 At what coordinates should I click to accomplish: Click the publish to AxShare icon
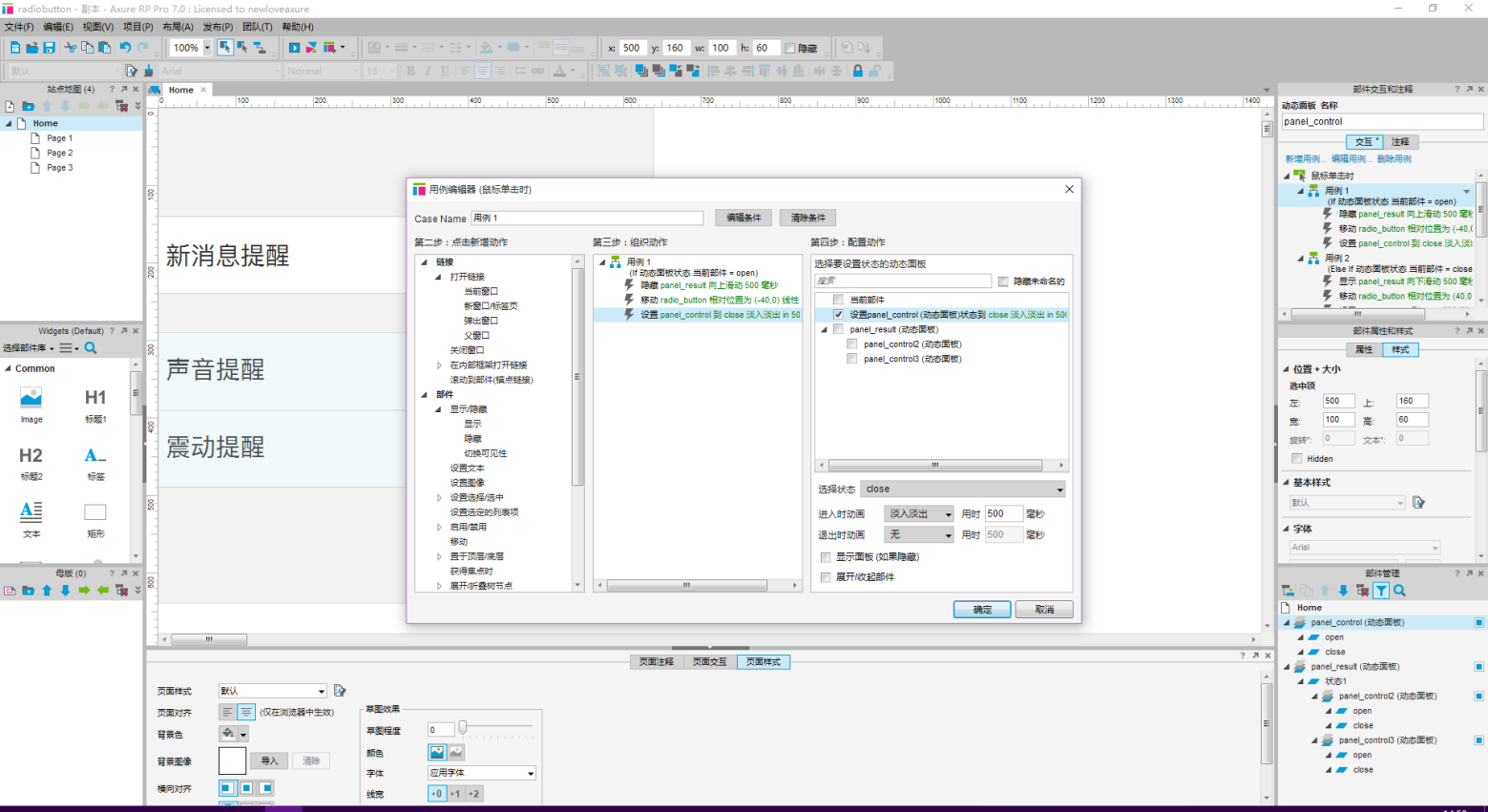311,48
